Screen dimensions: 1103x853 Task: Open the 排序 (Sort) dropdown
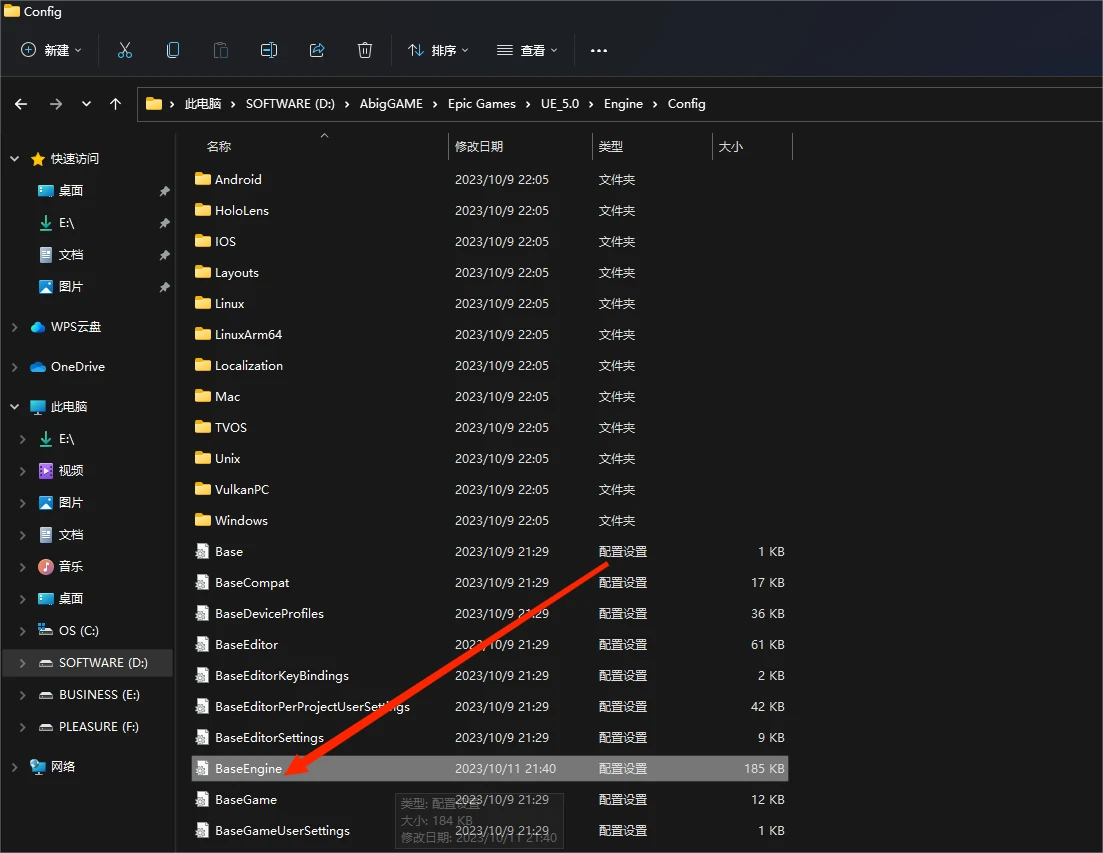coord(438,50)
